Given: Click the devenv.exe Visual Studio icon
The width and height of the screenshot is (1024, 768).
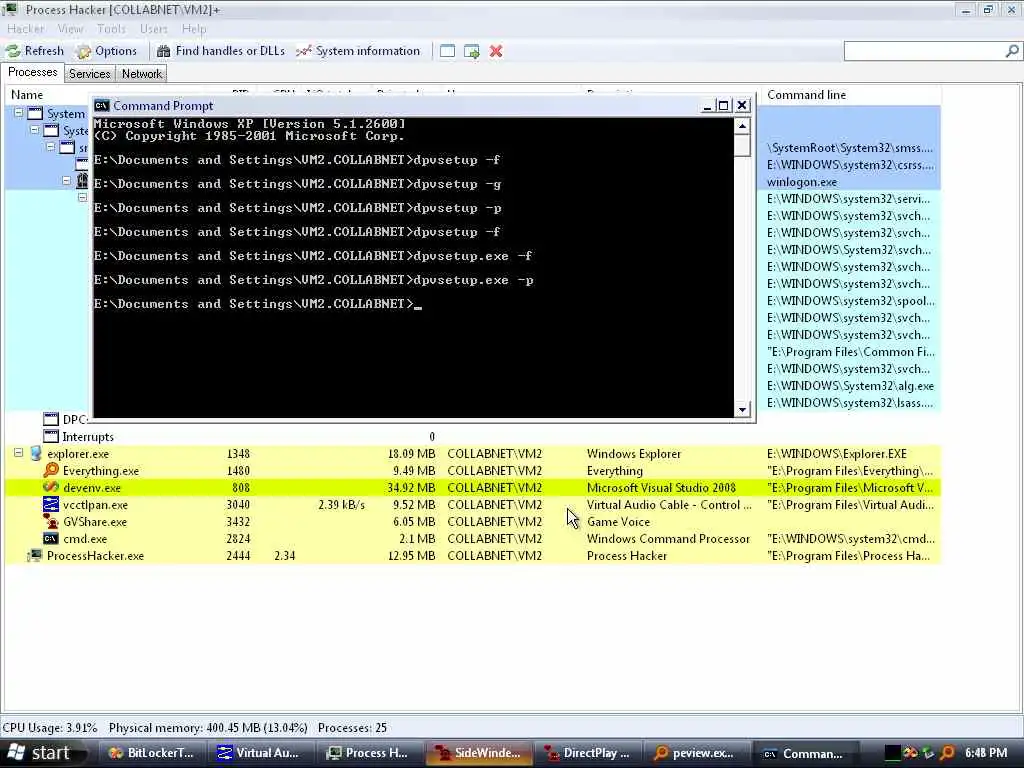Looking at the screenshot, I should click(51, 487).
